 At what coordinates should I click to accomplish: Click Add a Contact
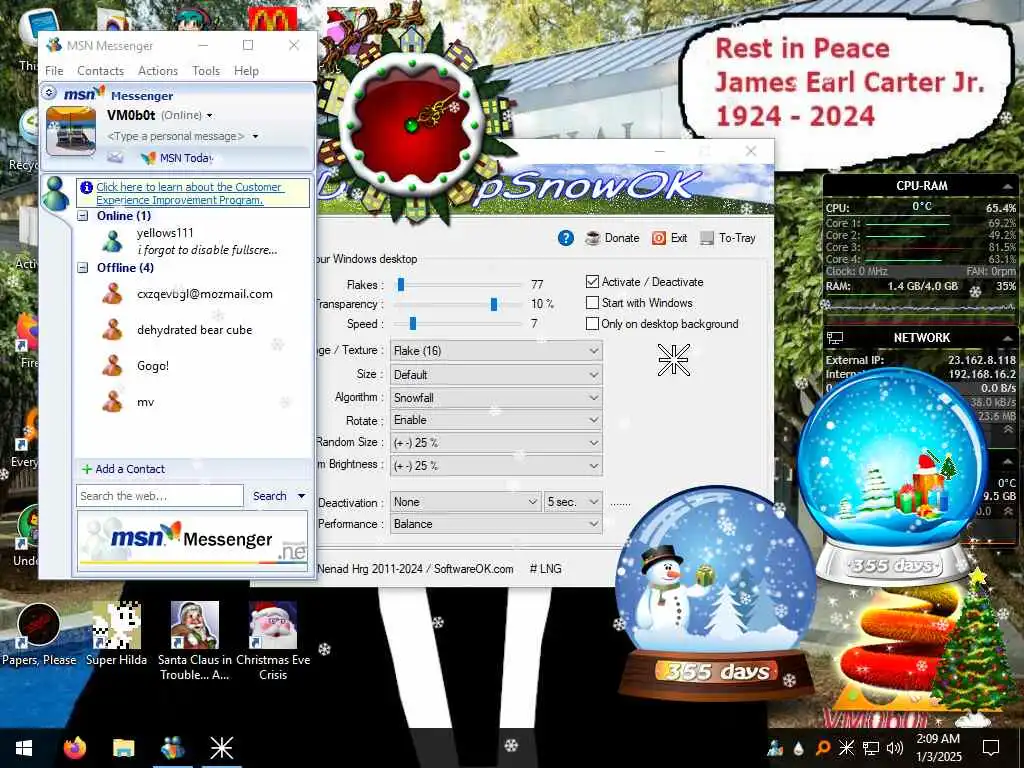click(x=123, y=469)
